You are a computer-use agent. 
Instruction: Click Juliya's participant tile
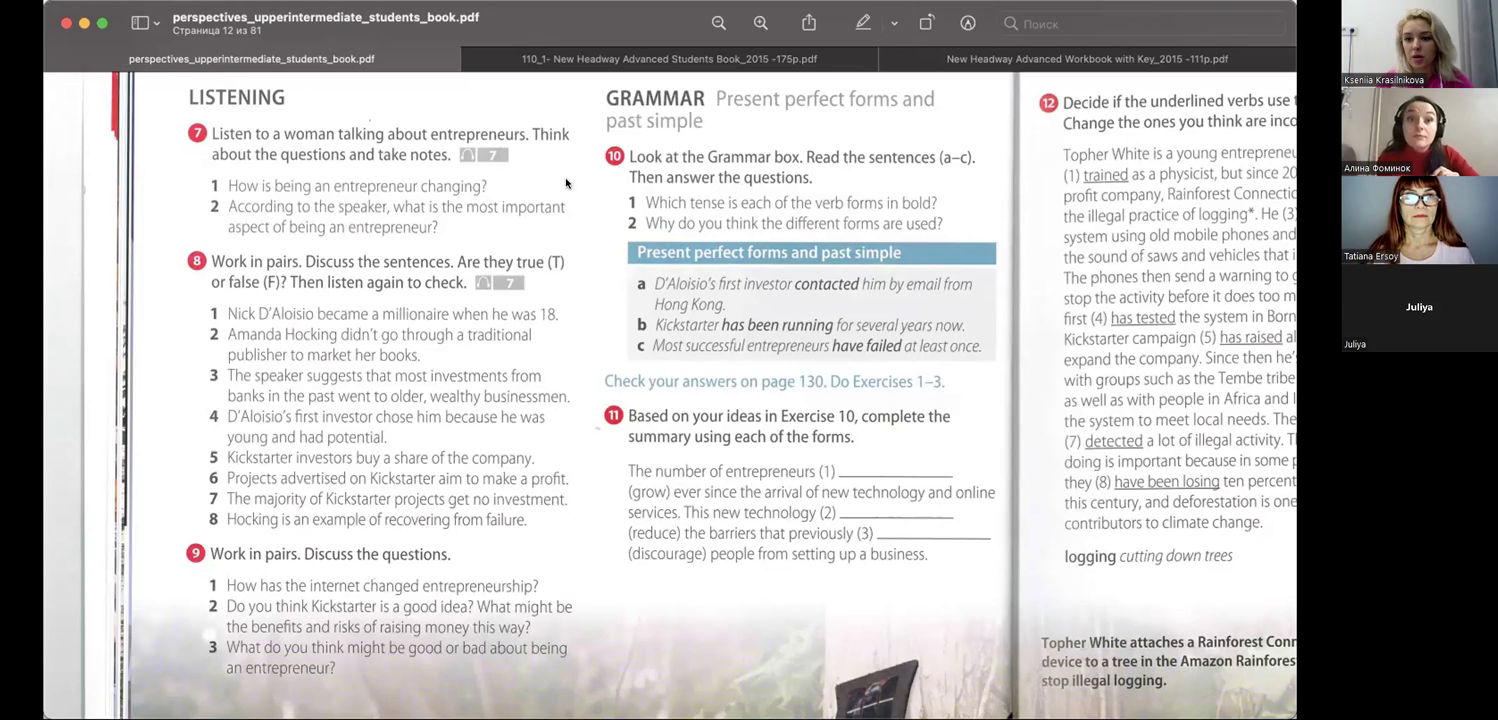(x=1418, y=308)
